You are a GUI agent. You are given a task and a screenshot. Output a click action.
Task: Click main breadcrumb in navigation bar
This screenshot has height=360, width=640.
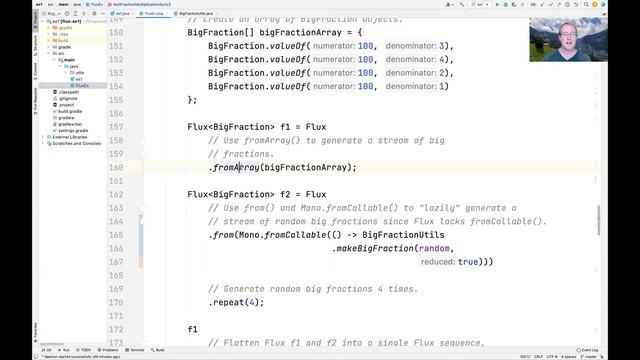click(63, 4)
